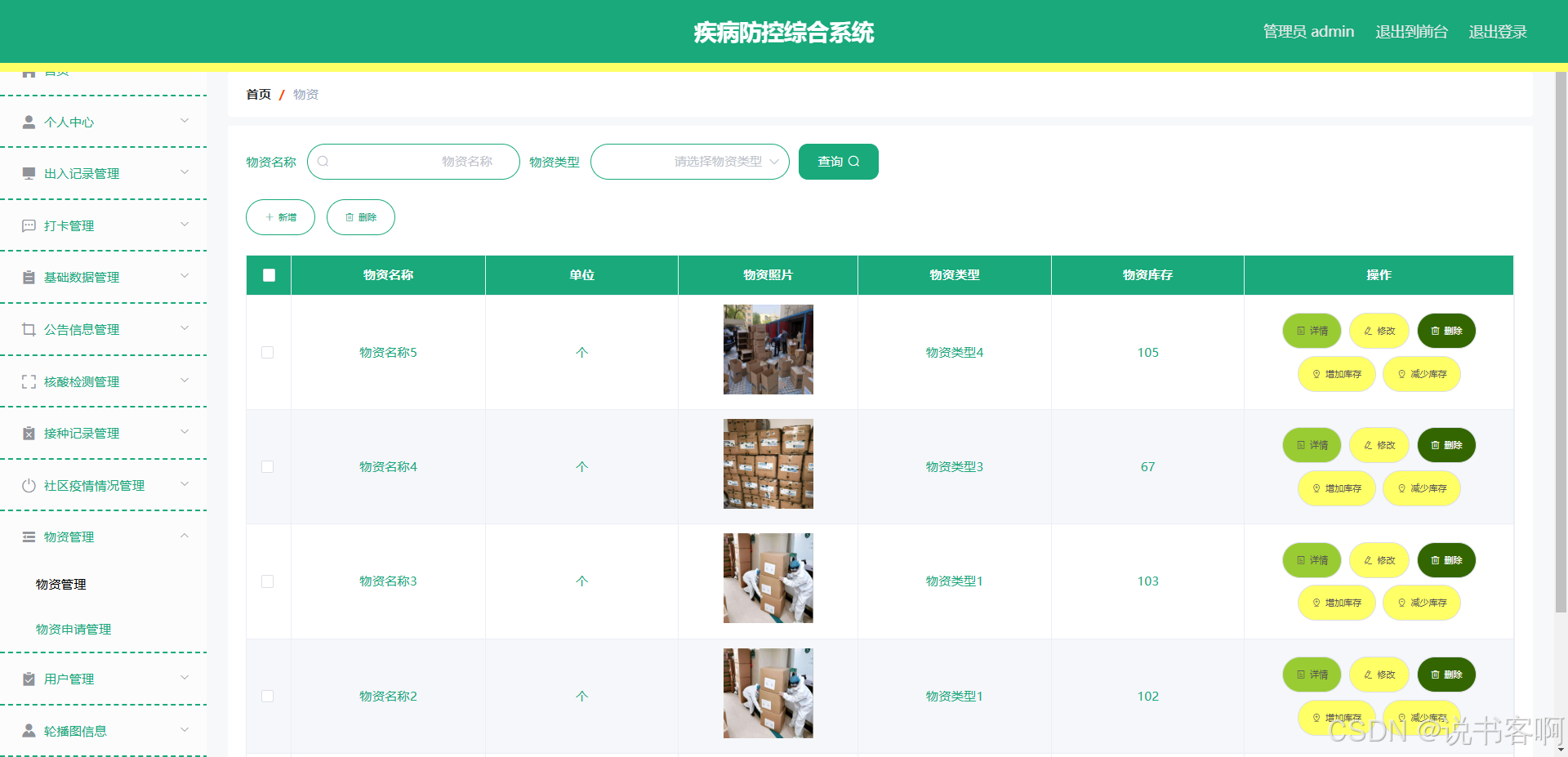Click dark 删除 button for 物资名称4
Image resolution: width=1568 pixels, height=757 pixels.
pos(1445,445)
